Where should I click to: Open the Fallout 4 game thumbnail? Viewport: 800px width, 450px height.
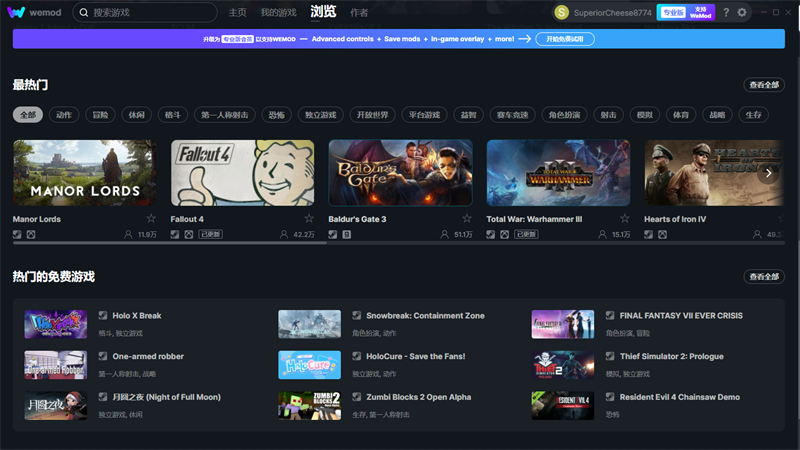pos(242,173)
